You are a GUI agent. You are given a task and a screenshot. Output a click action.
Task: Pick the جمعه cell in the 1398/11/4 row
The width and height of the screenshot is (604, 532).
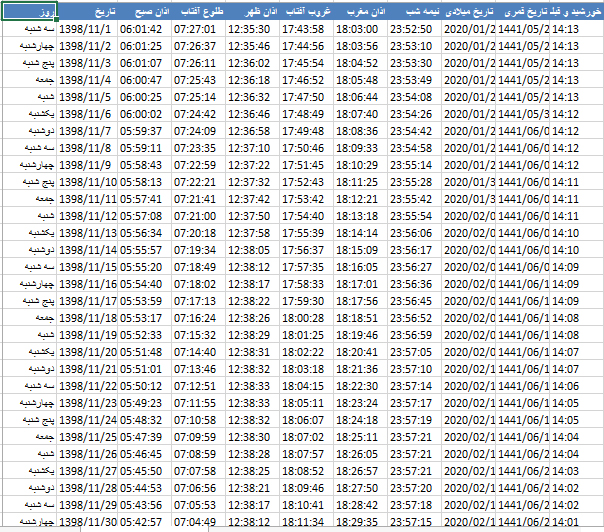(x=30, y=80)
